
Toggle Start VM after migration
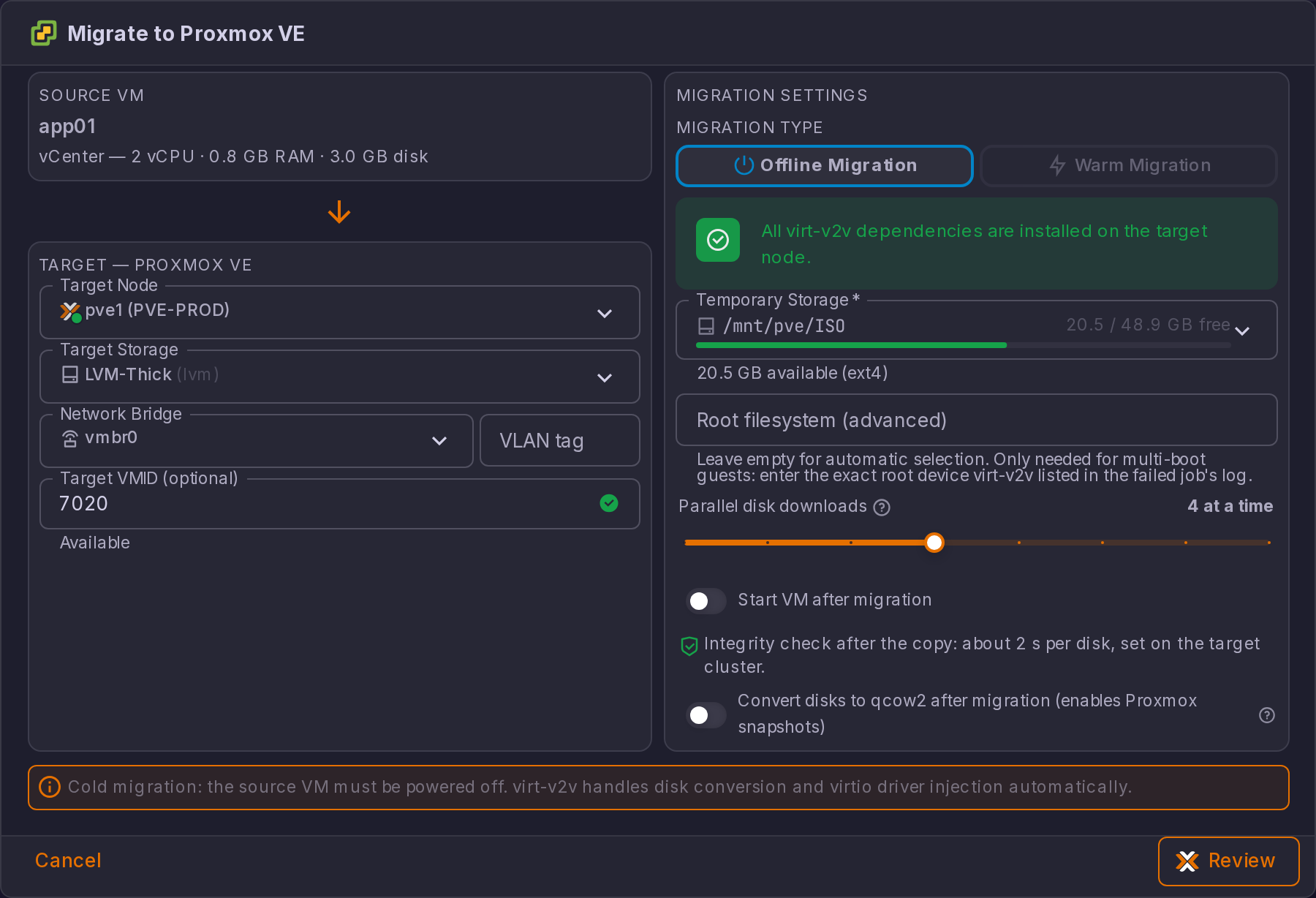[706, 601]
